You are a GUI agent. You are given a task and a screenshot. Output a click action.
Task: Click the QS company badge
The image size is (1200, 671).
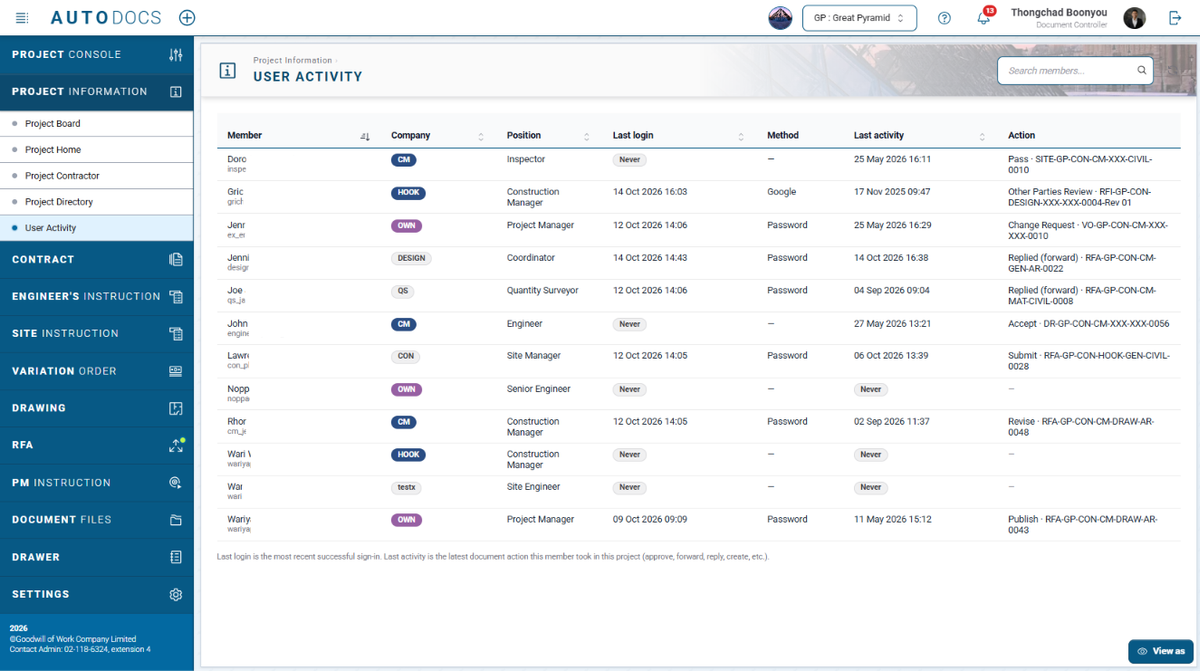coord(402,291)
